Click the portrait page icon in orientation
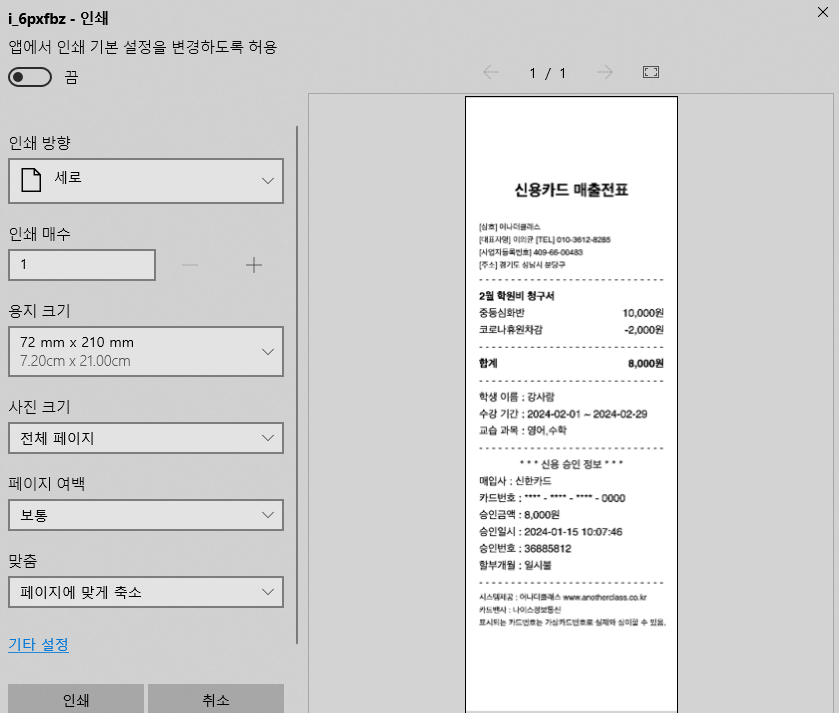The width and height of the screenshot is (839, 713). coord(30,180)
